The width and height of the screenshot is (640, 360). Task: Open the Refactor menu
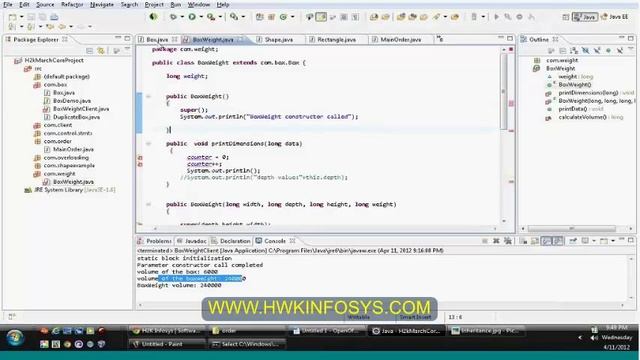[72, 4]
